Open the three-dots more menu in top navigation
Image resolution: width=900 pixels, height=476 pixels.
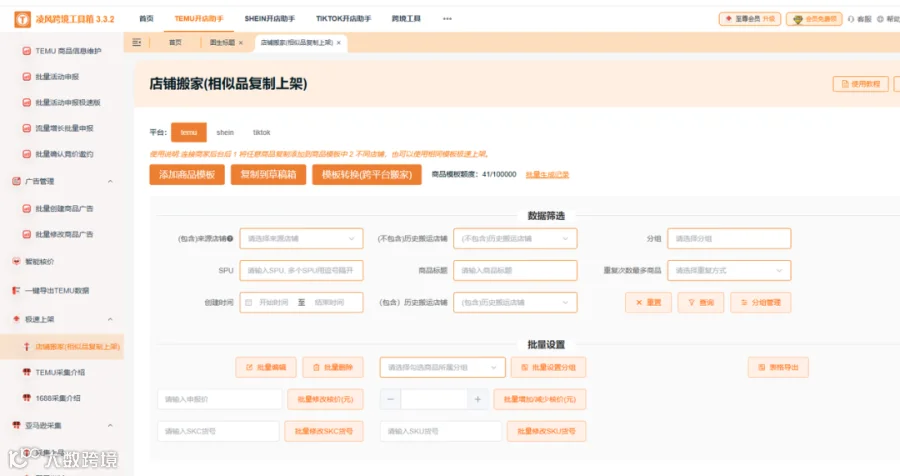click(x=447, y=19)
